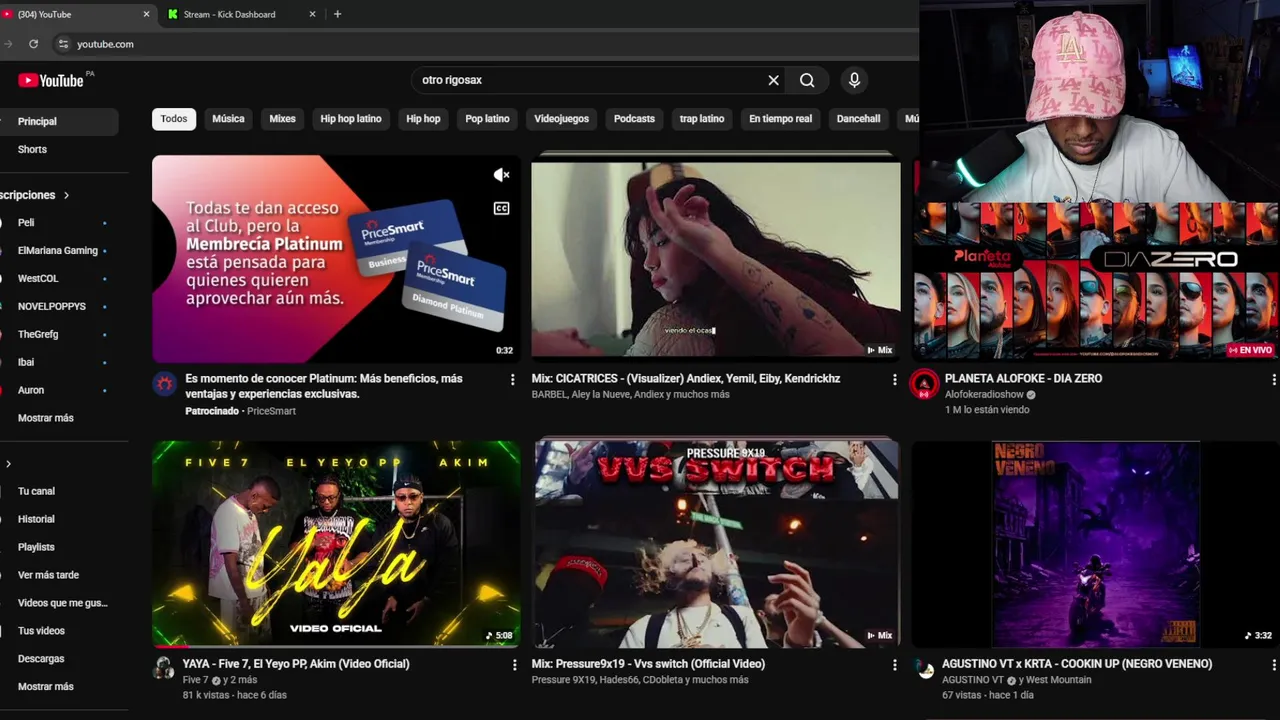
Task: Filter by Podcasts chip
Action: coord(634,119)
